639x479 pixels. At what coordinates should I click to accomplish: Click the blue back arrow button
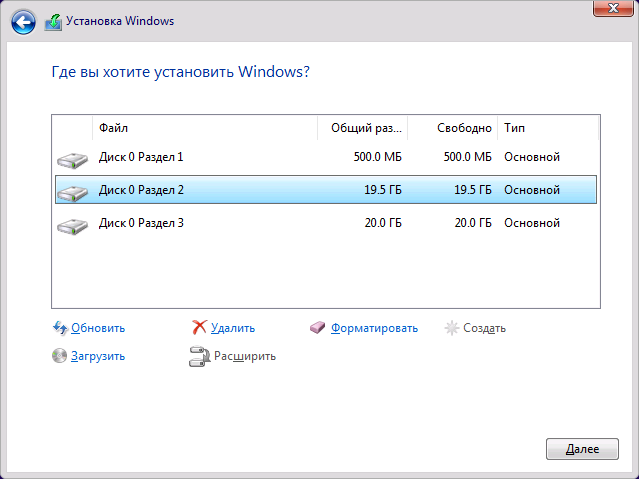click(x=23, y=22)
